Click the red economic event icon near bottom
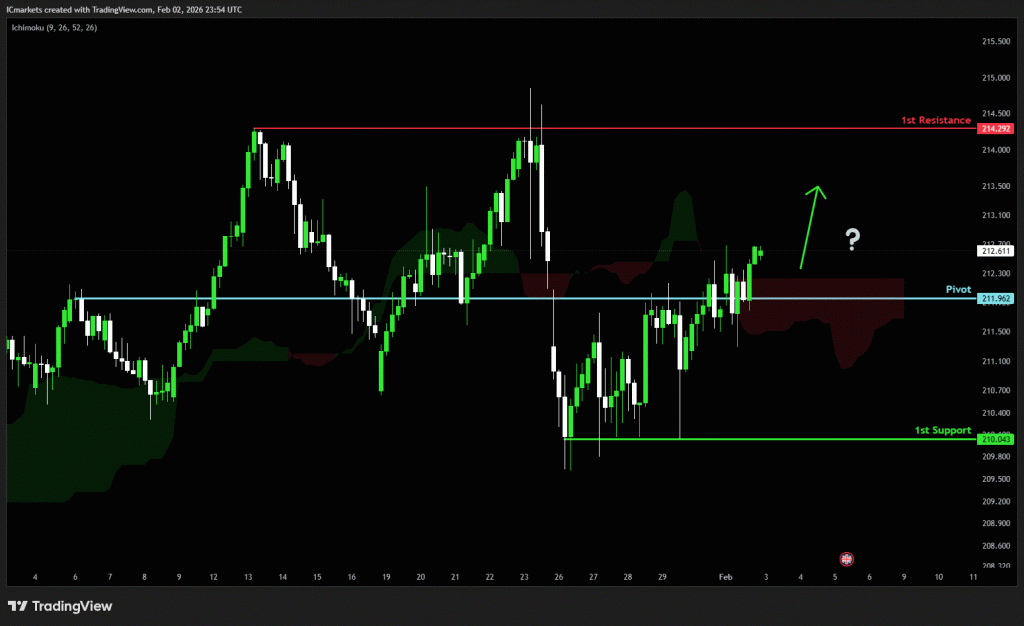The width and height of the screenshot is (1024, 626). [846, 559]
